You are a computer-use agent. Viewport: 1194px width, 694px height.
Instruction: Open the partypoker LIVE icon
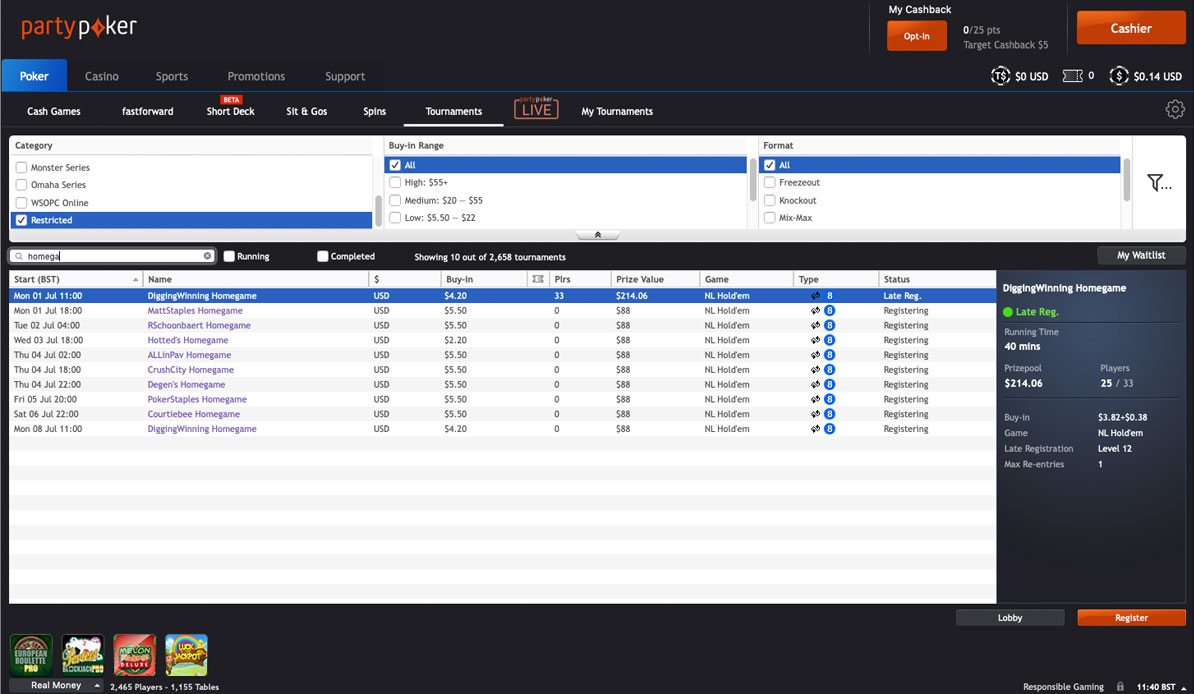click(x=536, y=108)
